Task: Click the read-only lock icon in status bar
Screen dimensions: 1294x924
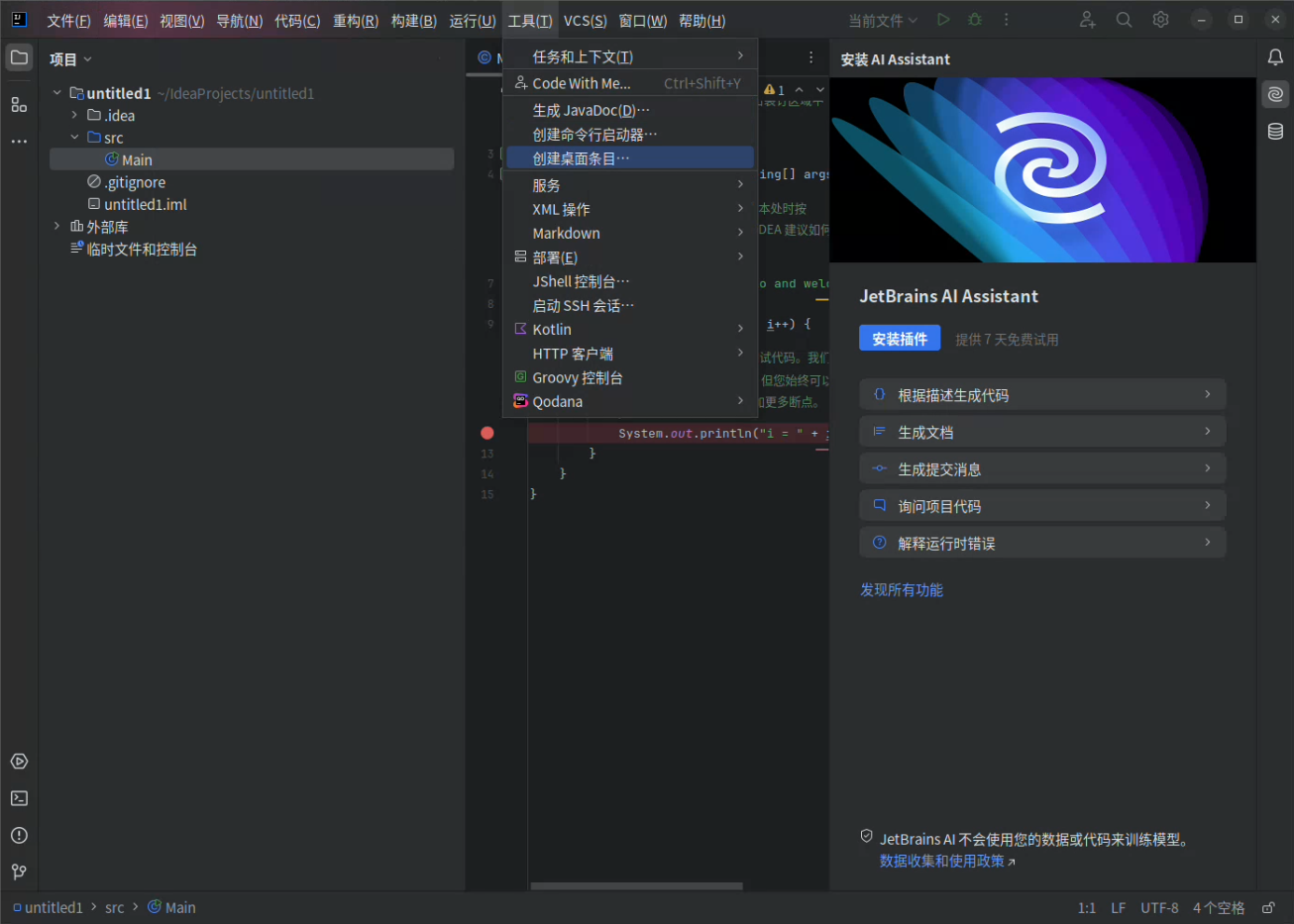Action: pos(1268,908)
